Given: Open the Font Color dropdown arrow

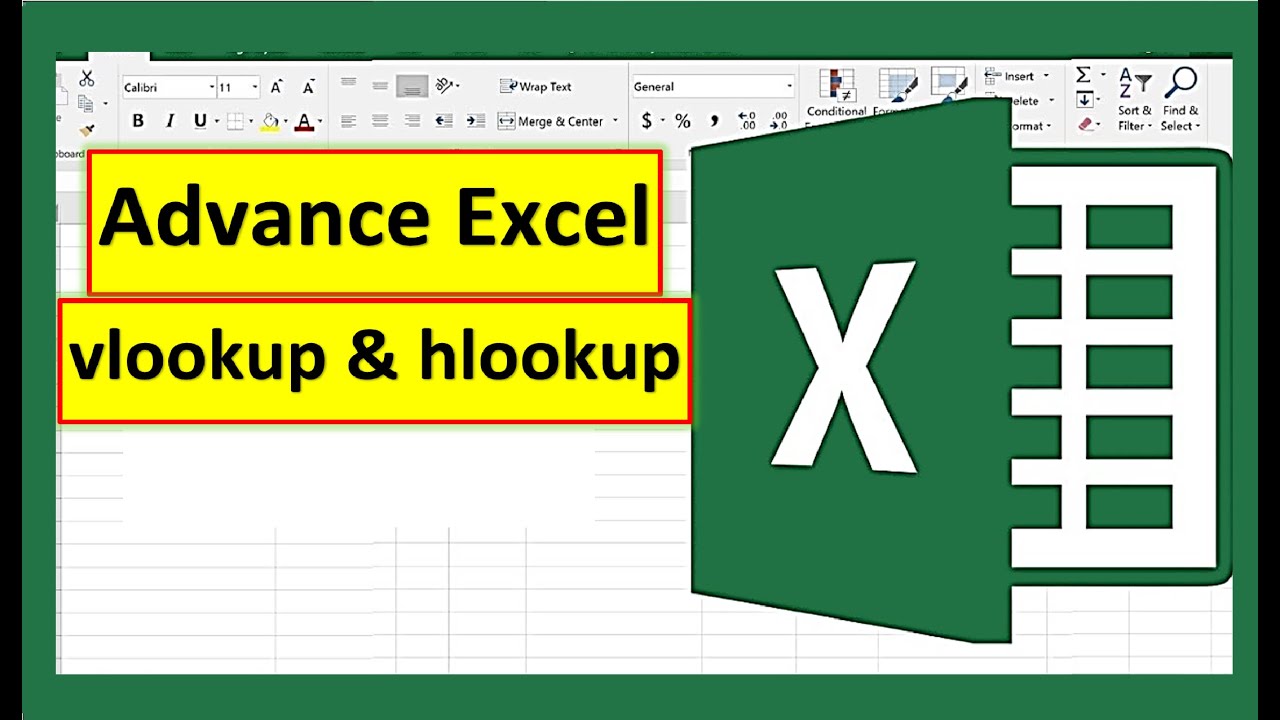Looking at the screenshot, I should click(319, 122).
